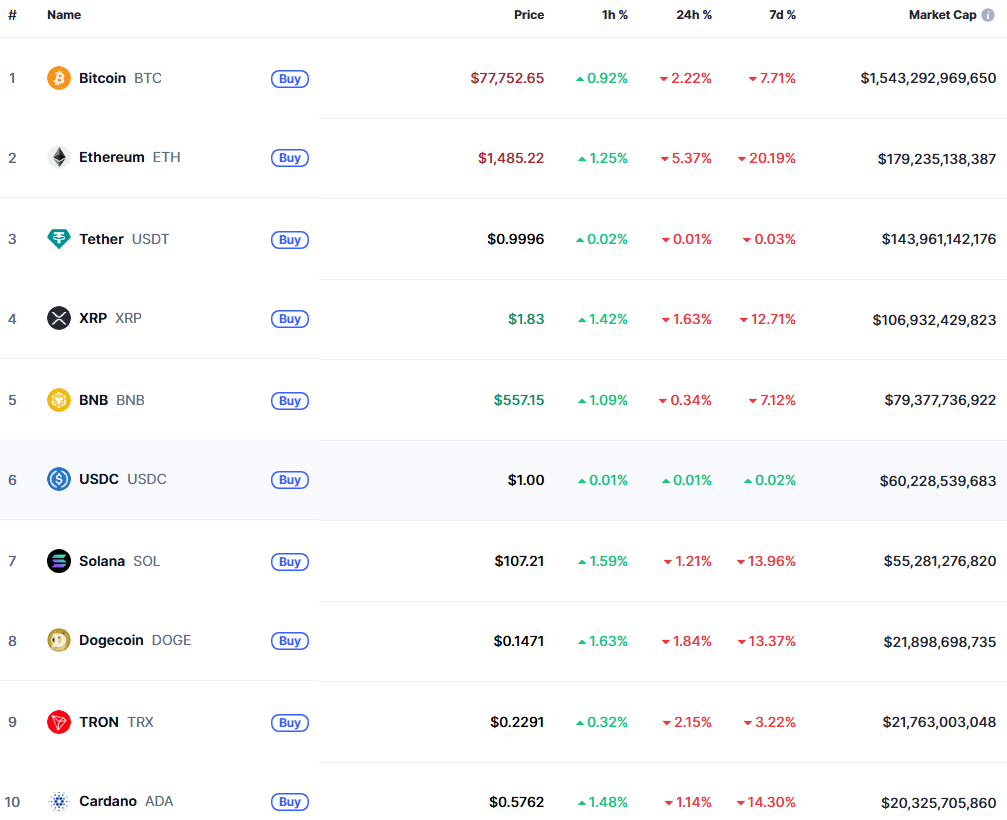
Task: Sort by the Name column header
Action: pyautogui.click(x=64, y=15)
